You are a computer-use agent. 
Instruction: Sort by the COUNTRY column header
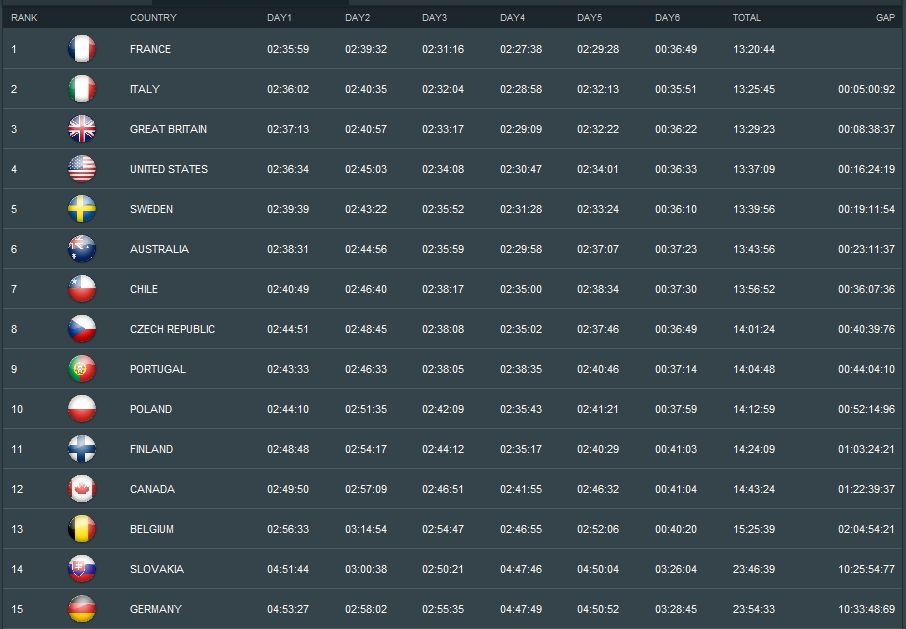[153, 18]
